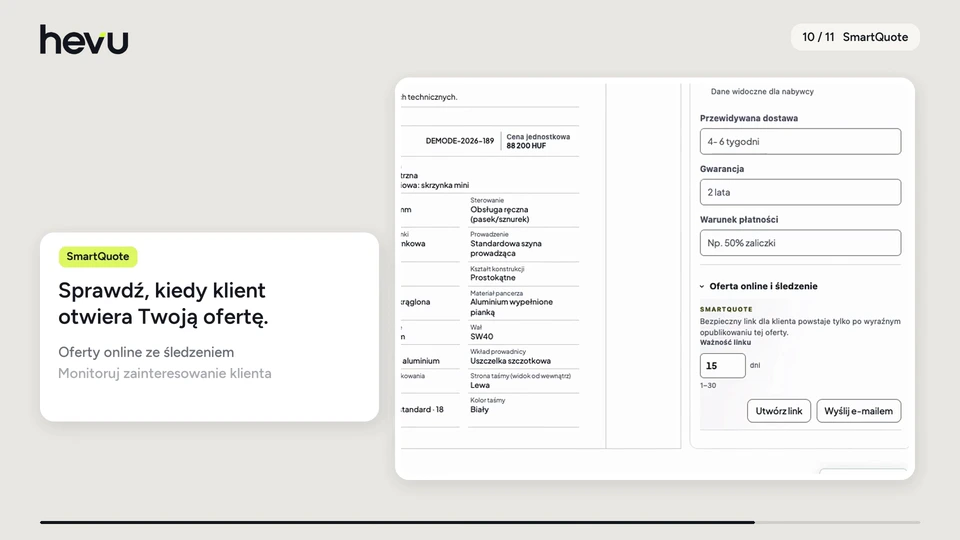This screenshot has width=960, height=540.
Task: Click the Prostokątne value
Action: pyautogui.click(x=493, y=277)
